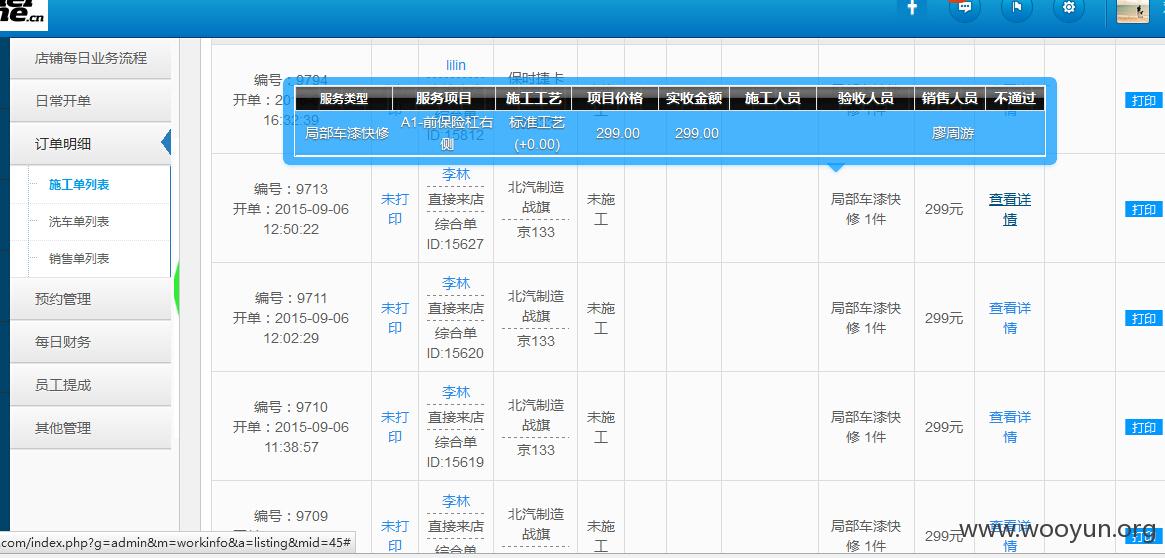The height and width of the screenshot is (558, 1165).
Task: Click 打印 button for order 9713
Action: 1143,210
